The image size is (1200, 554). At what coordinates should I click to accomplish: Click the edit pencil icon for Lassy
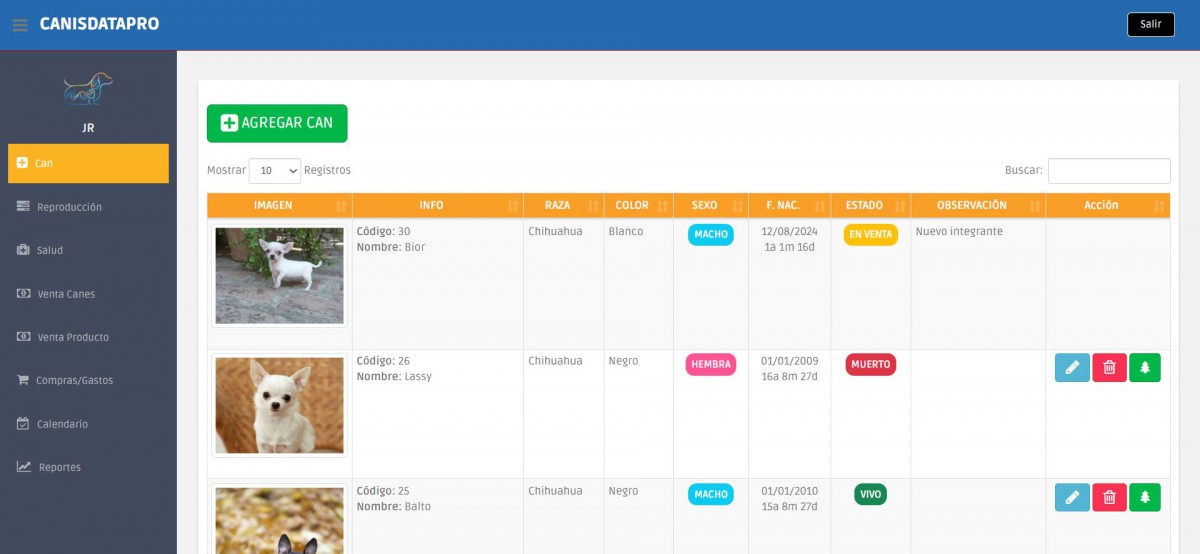(1072, 368)
